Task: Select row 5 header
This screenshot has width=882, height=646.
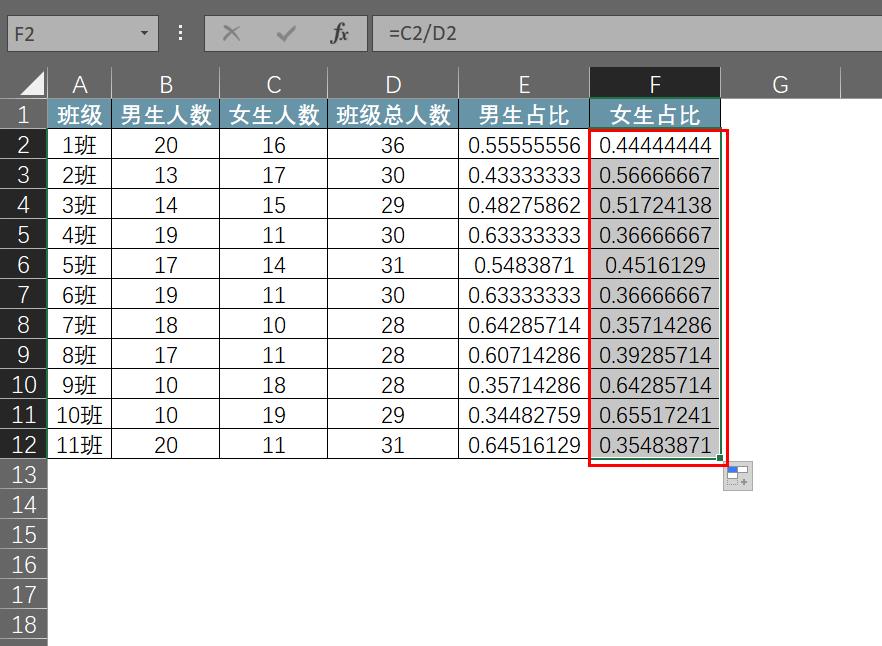Action: [x=22, y=234]
